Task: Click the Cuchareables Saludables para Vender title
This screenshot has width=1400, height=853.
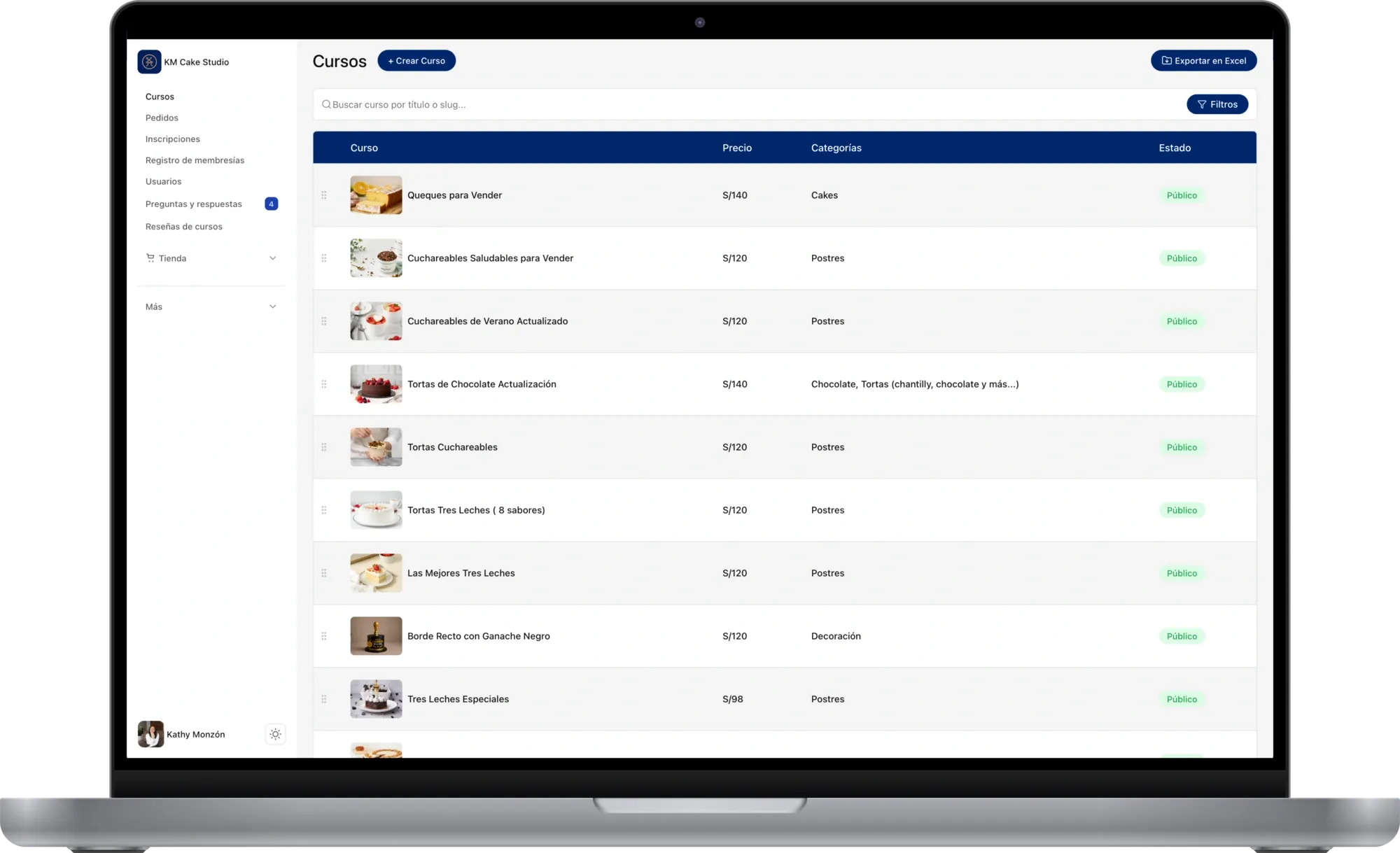Action: 491,258
